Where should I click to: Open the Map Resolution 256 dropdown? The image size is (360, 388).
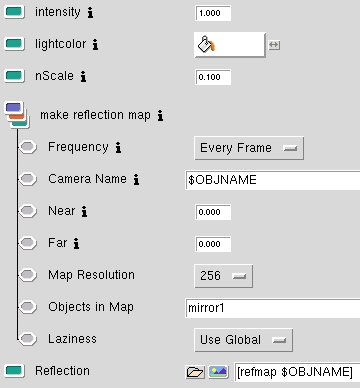pyautogui.click(x=223, y=276)
